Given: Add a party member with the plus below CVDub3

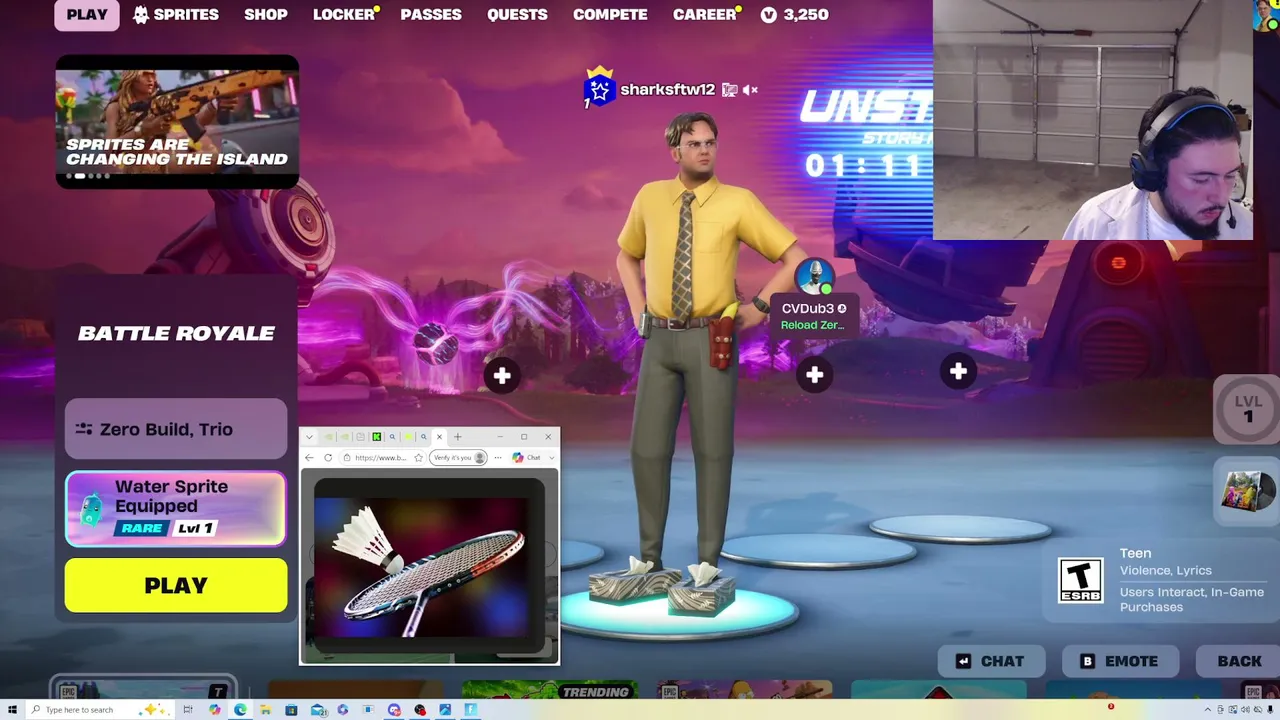Looking at the screenshot, I should 815,375.
